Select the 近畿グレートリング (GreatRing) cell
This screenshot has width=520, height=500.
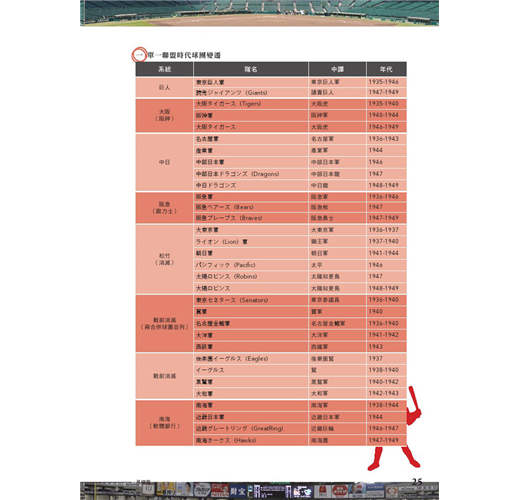pos(251,428)
